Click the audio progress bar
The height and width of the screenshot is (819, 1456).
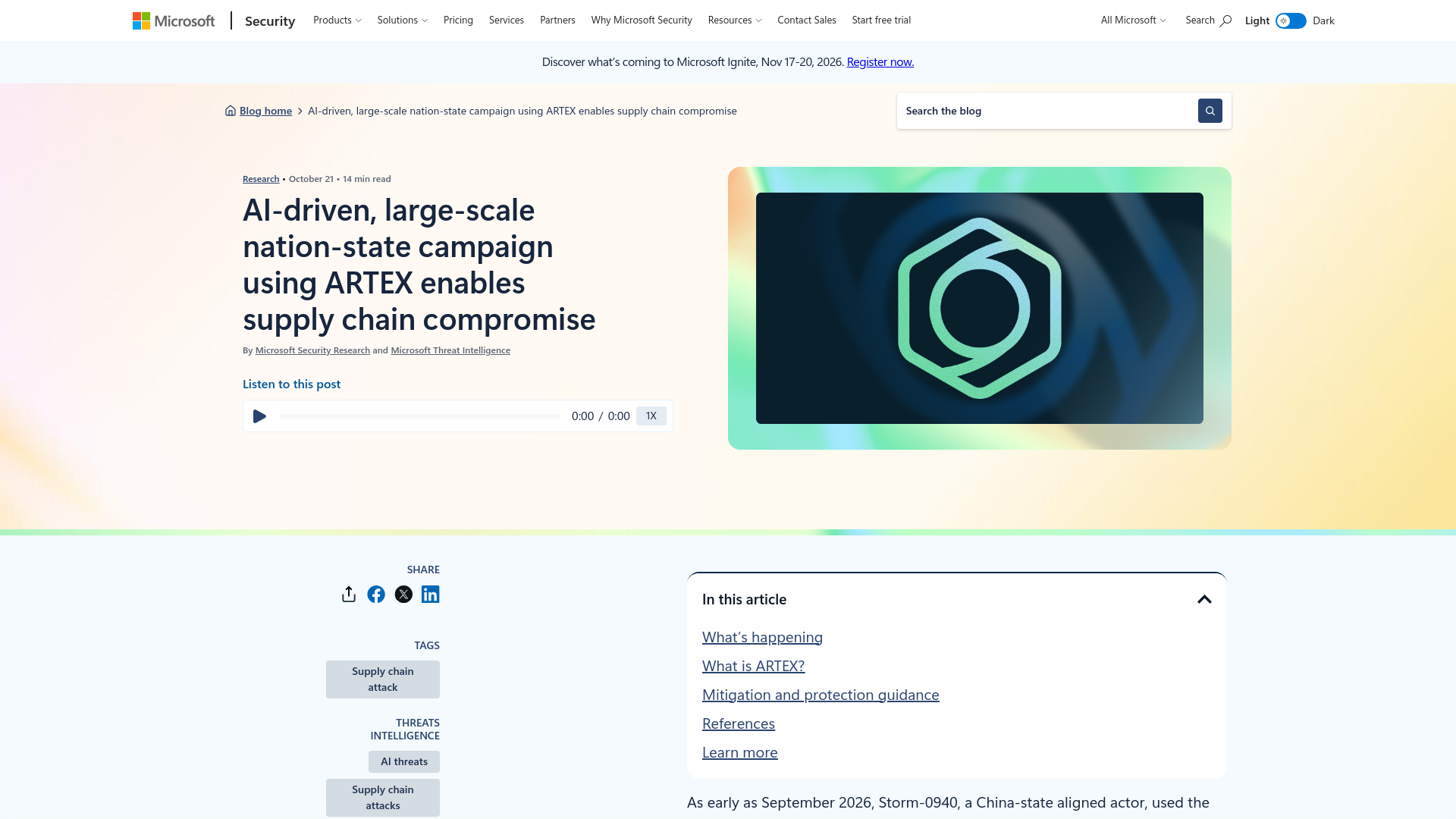tap(419, 416)
